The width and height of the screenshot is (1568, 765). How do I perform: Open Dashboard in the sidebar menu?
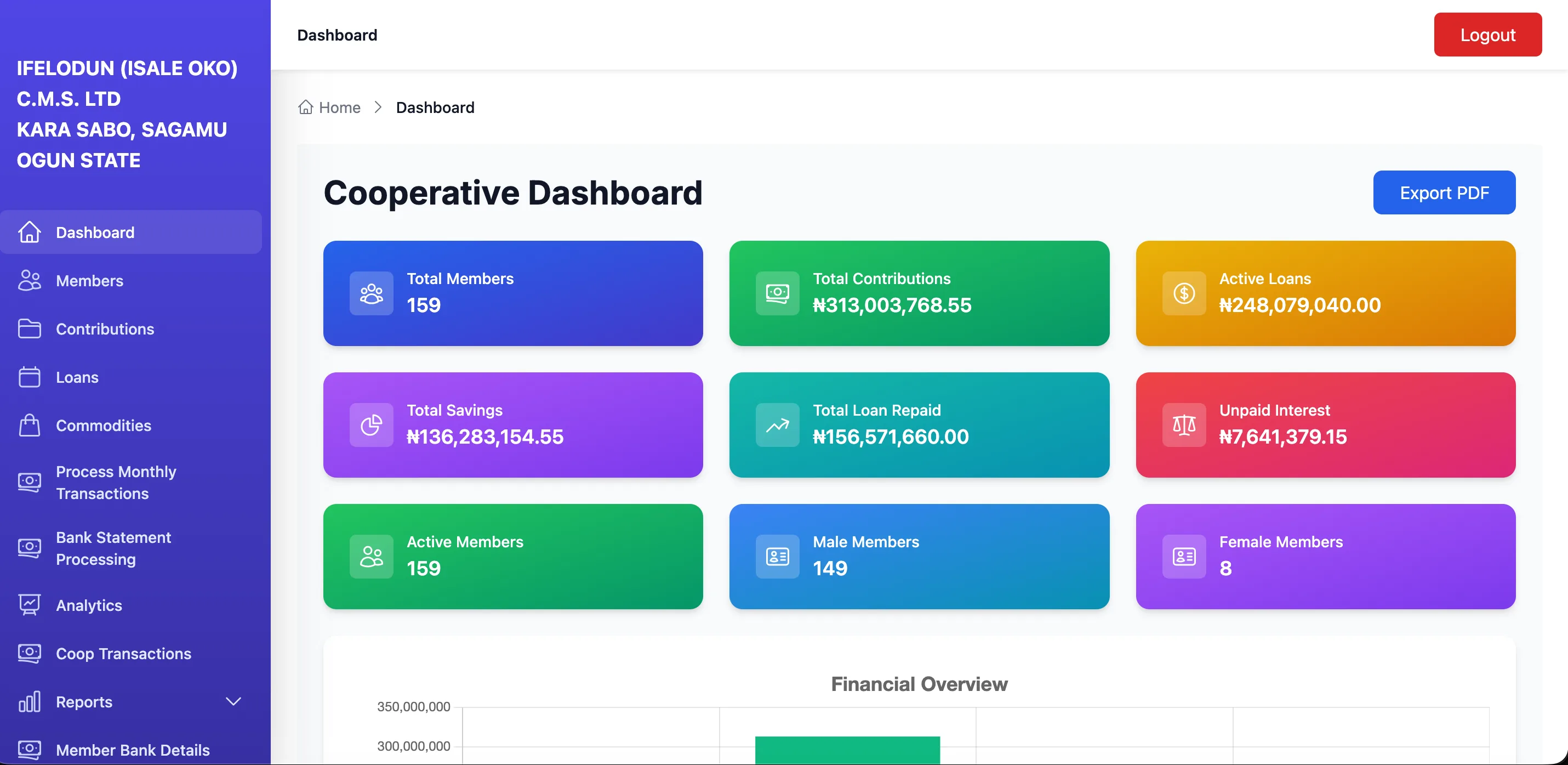click(131, 232)
